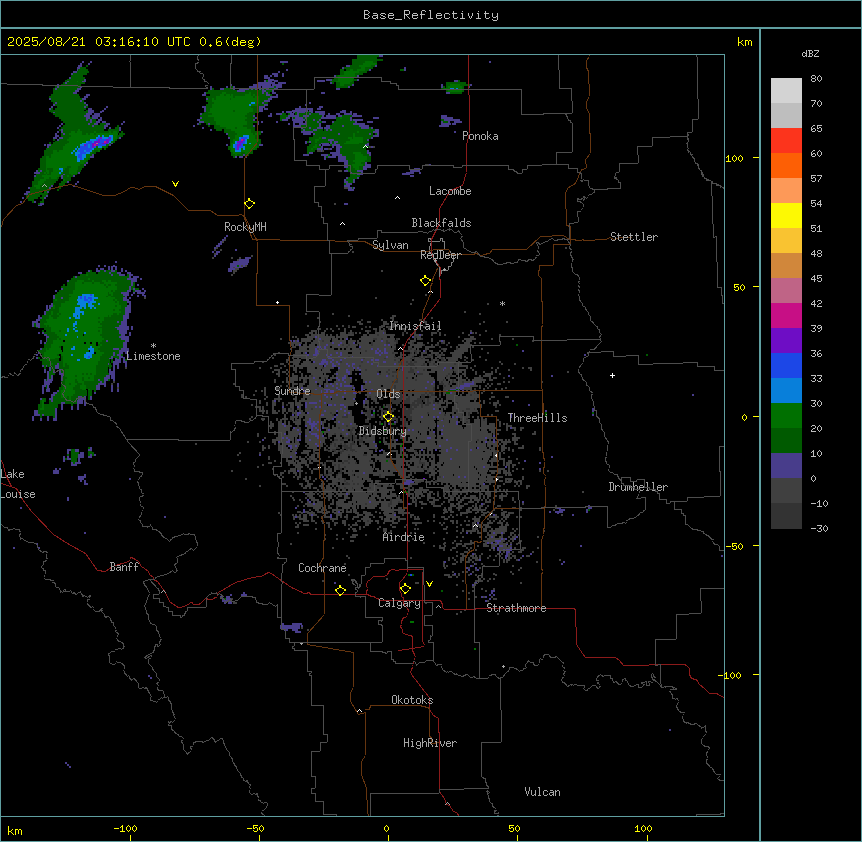Viewport: 862px width, 842px height.
Task: Click the yellow V marker west of RockyMH
Action: (175, 184)
